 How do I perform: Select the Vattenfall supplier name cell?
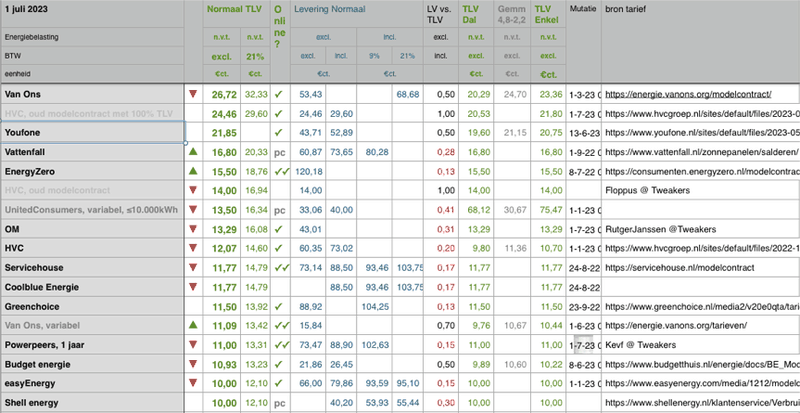[92, 152]
